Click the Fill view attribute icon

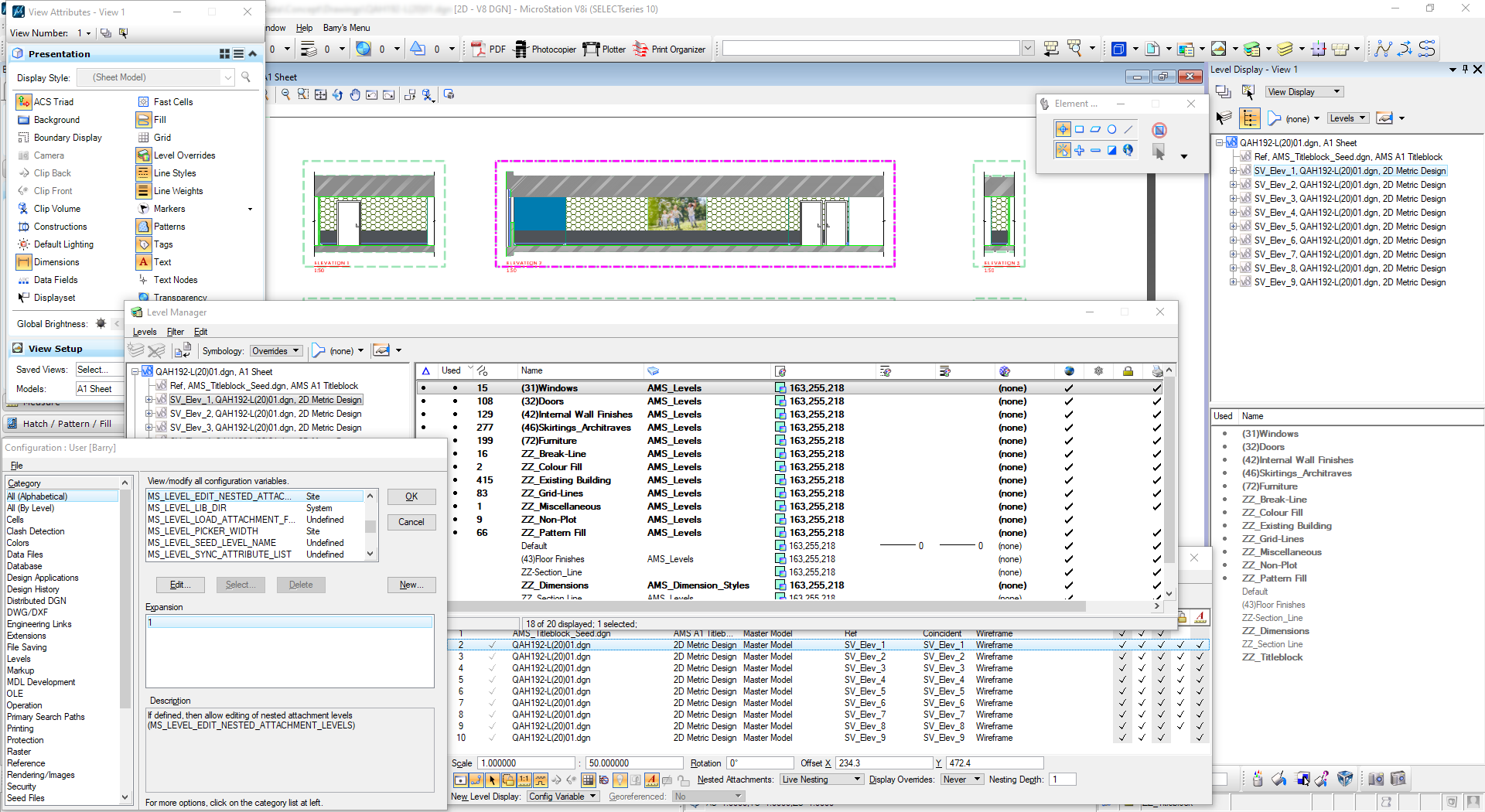[143, 120]
